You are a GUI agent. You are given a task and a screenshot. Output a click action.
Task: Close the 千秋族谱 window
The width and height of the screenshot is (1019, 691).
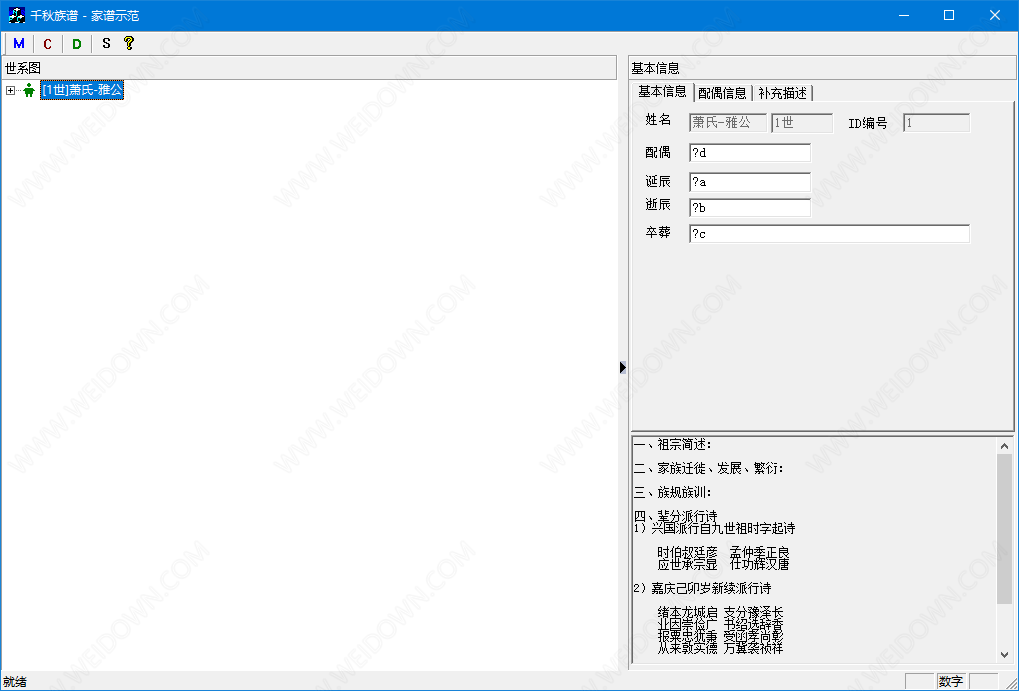click(x=995, y=15)
